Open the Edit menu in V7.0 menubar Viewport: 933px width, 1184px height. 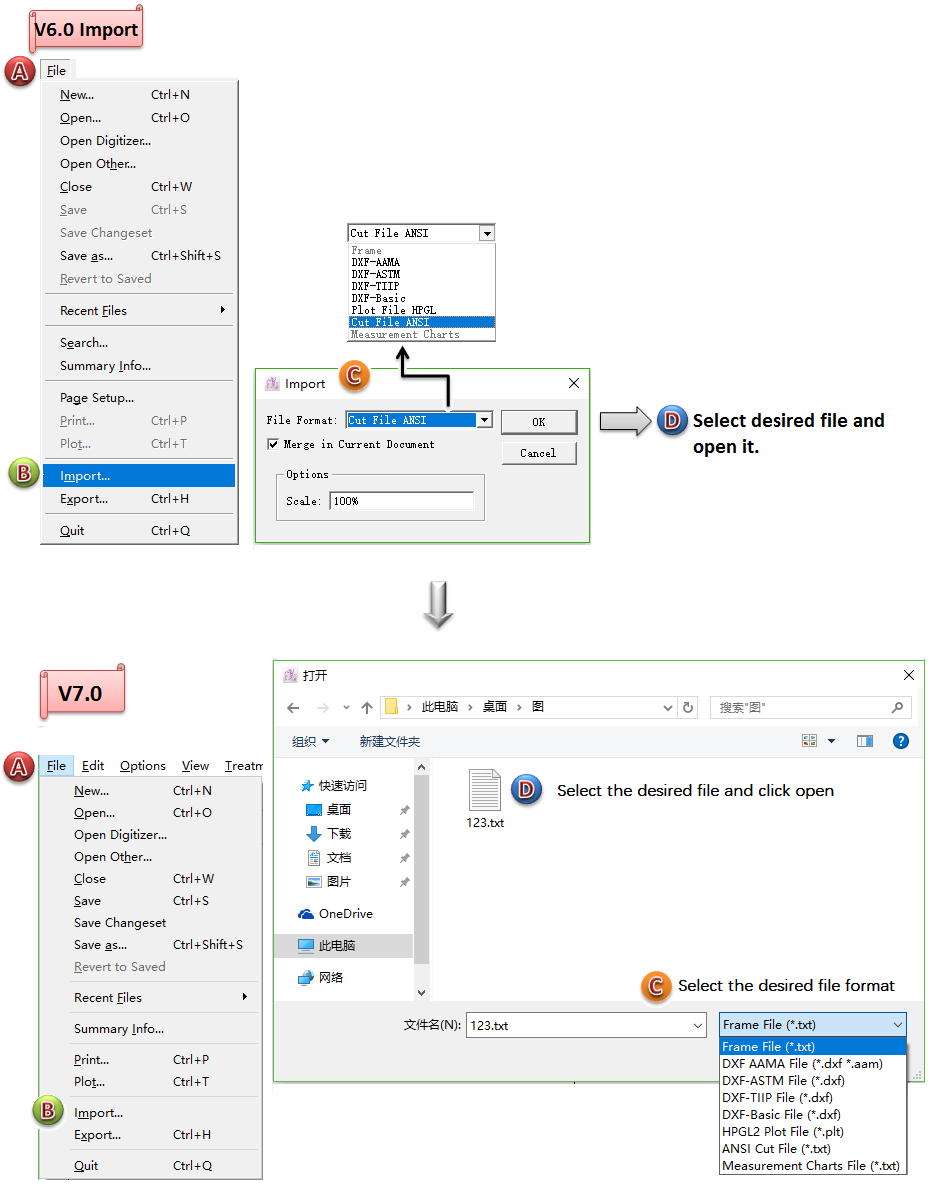coord(93,766)
